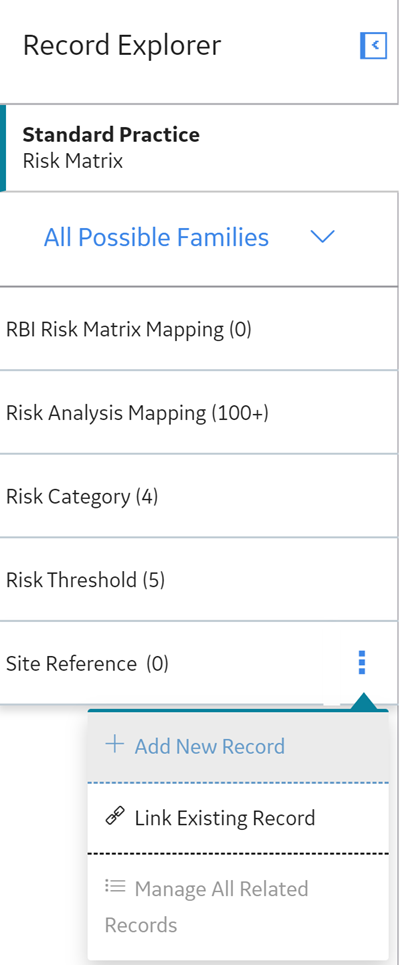
Task: Select the Risk Category (4) family
Action: (x=199, y=496)
